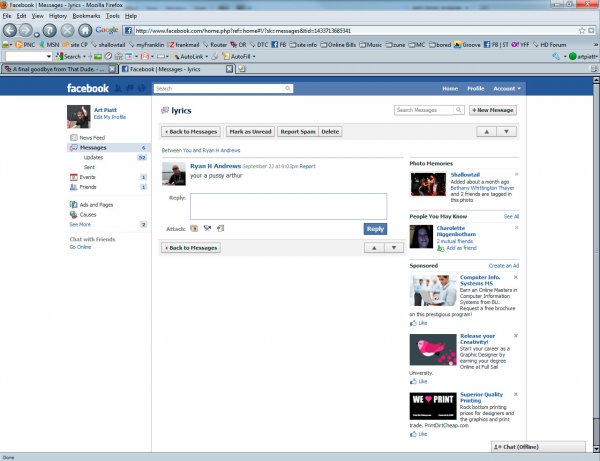Click the Events calendar icon in sidebar

click(x=73, y=177)
